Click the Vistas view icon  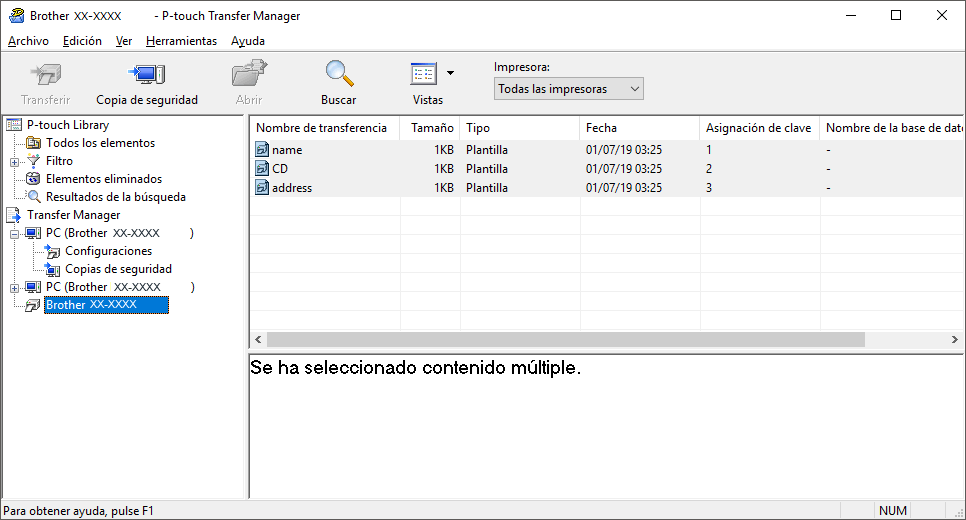click(x=423, y=74)
